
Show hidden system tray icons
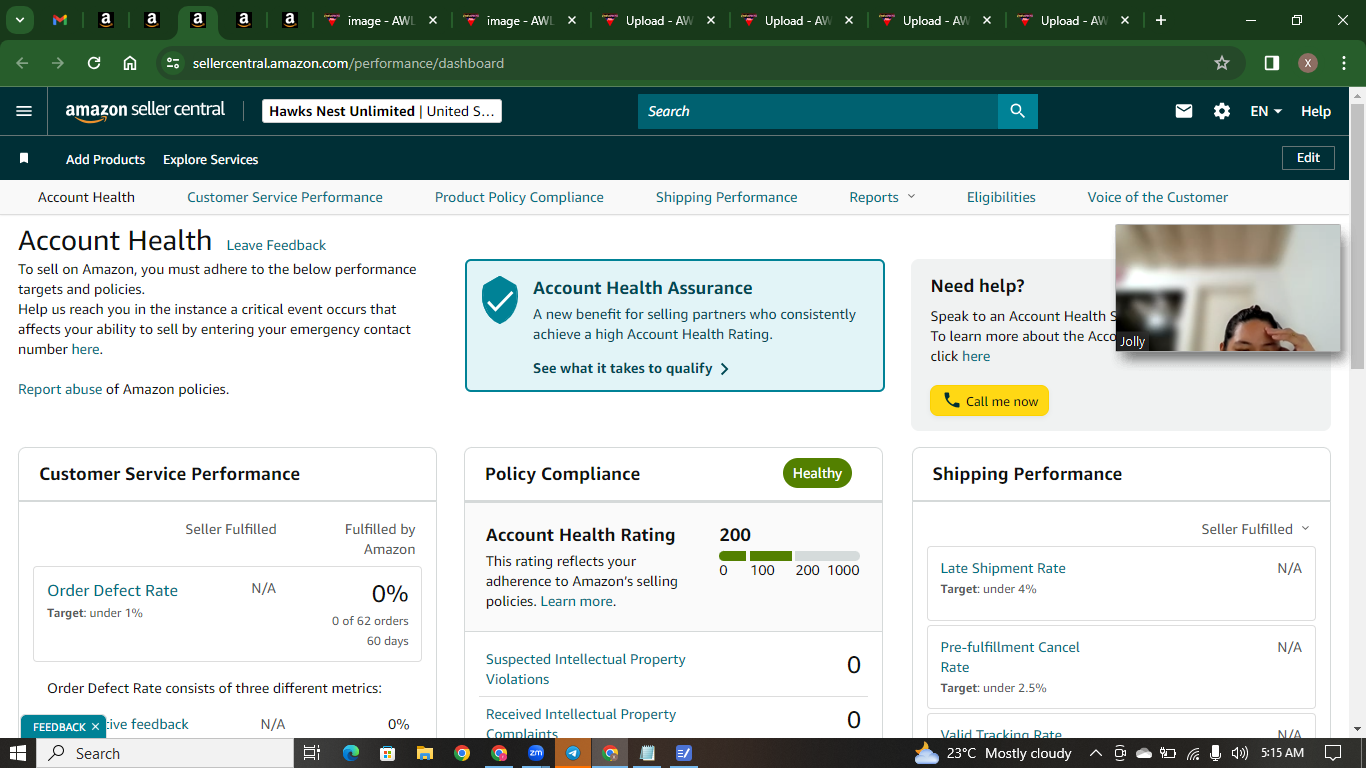[x=1095, y=753]
